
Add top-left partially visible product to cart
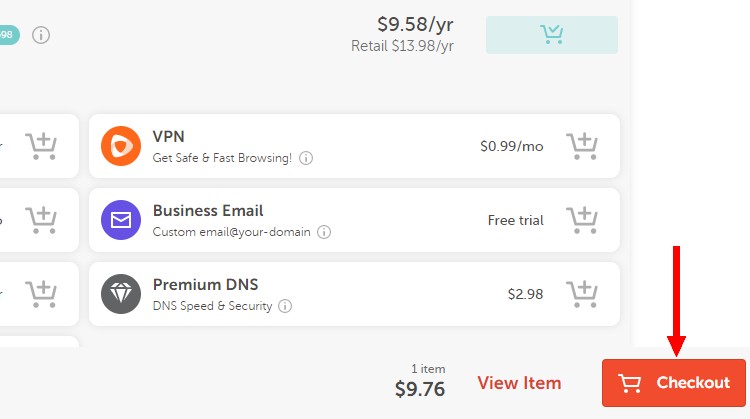pyautogui.click(x=41, y=146)
